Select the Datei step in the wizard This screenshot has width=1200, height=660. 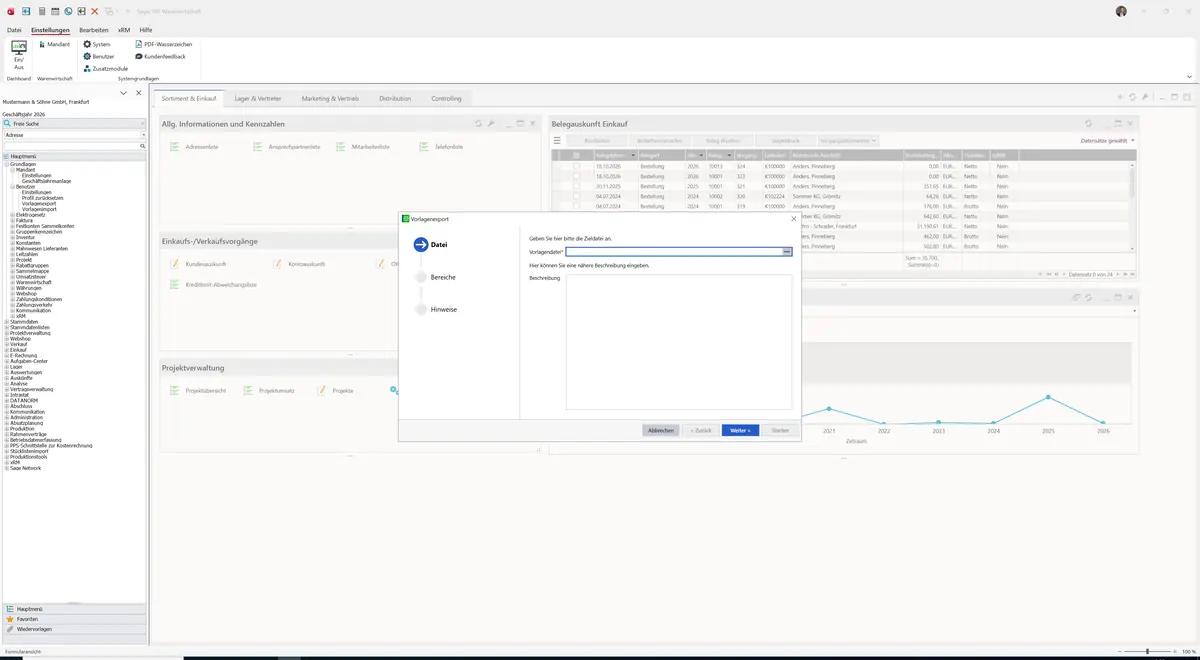coord(430,244)
